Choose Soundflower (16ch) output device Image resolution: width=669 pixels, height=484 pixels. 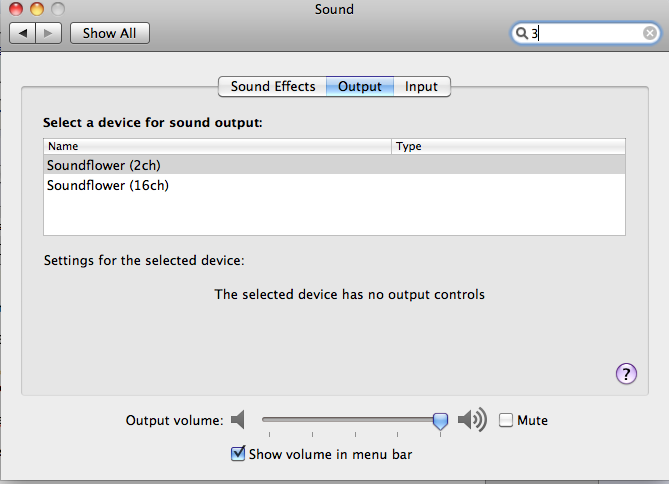[107, 185]
